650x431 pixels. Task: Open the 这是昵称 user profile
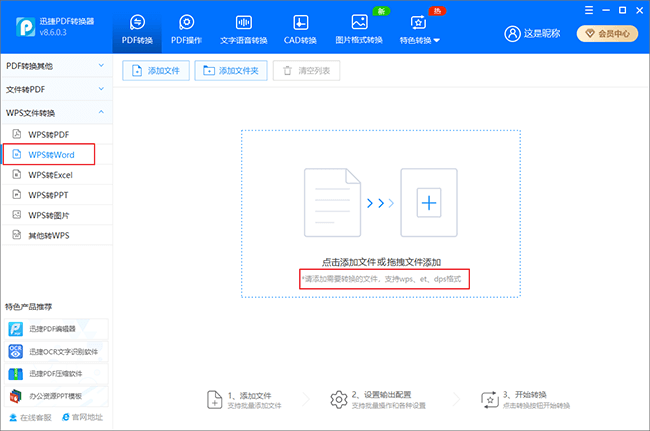point(542,34)
